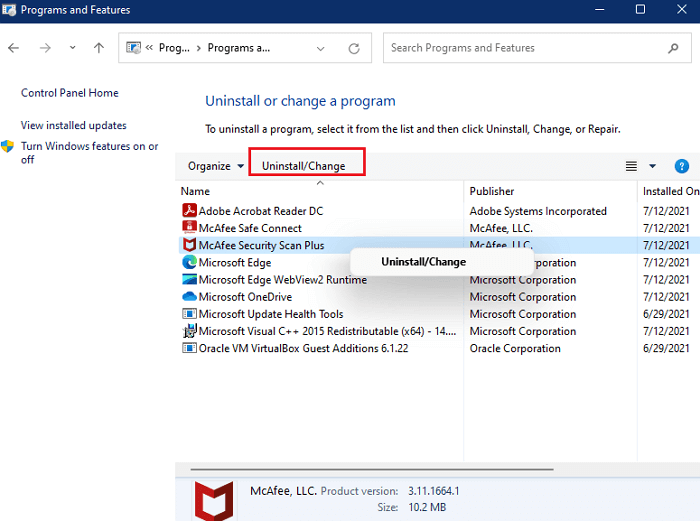Click the Edge WebView2 Runtime icon

[x=189, y=279]
